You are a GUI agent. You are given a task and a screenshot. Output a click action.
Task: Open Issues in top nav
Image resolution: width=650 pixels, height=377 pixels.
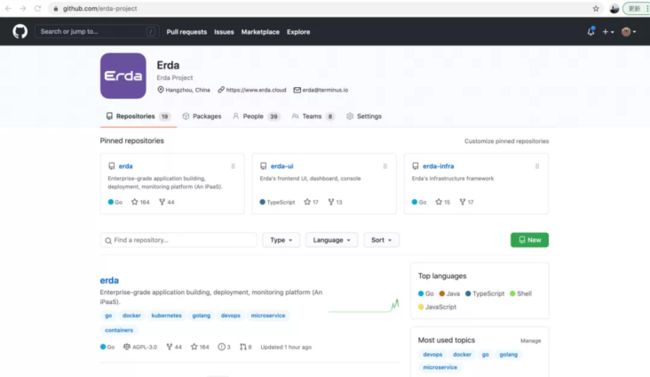coord(224,32)
